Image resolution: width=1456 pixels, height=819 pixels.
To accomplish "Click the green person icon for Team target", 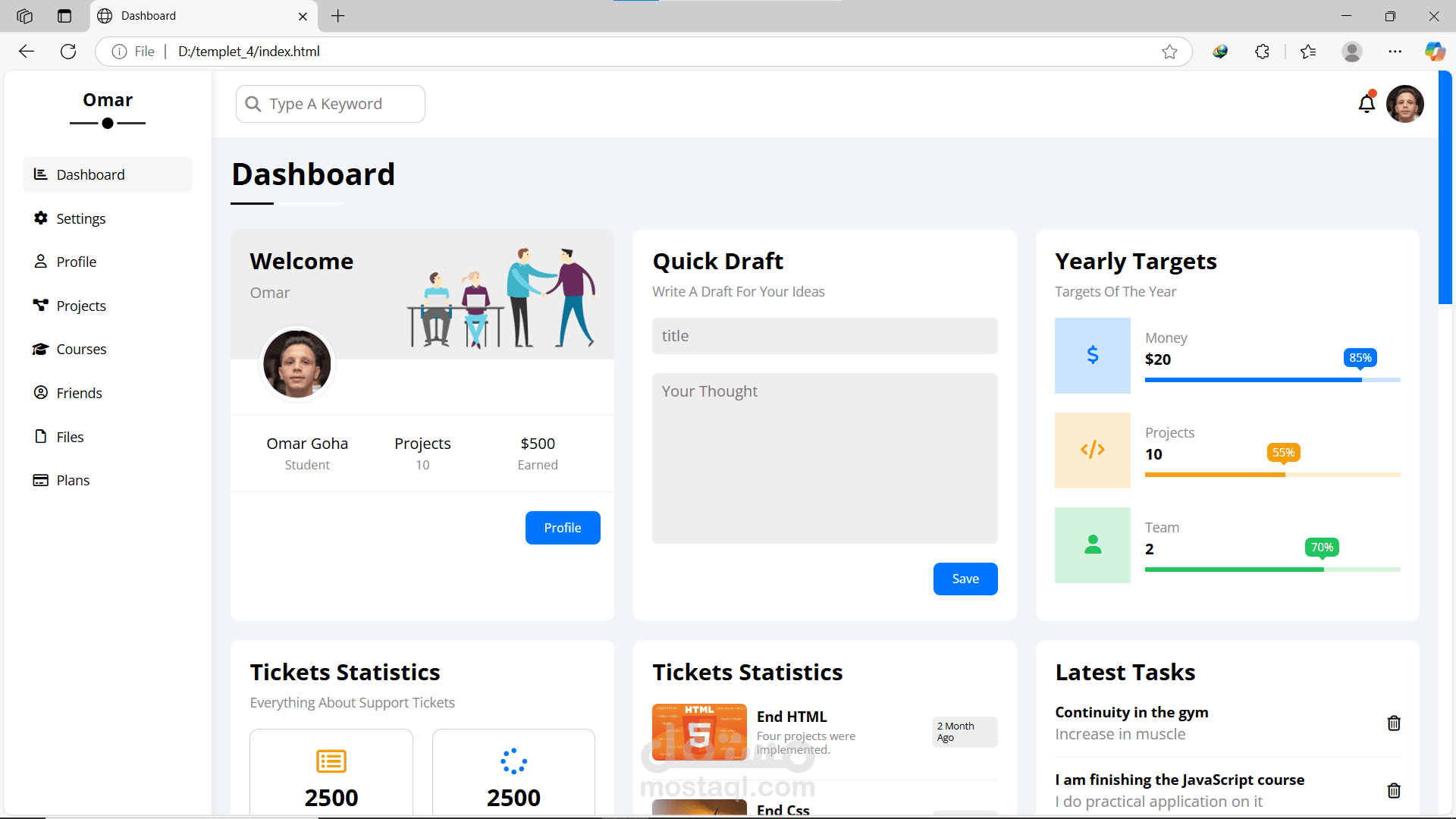I will coord(1092,544).
